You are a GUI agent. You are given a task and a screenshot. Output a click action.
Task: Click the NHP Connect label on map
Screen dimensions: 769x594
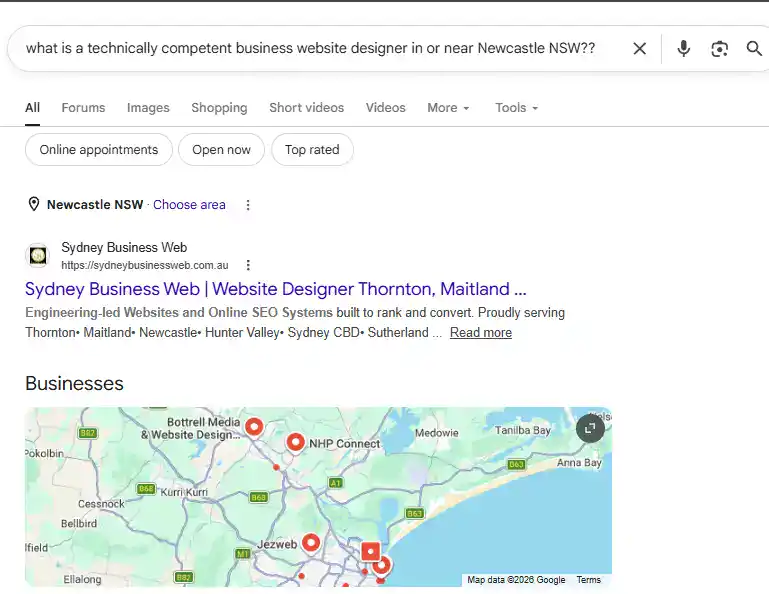[344, 443]
